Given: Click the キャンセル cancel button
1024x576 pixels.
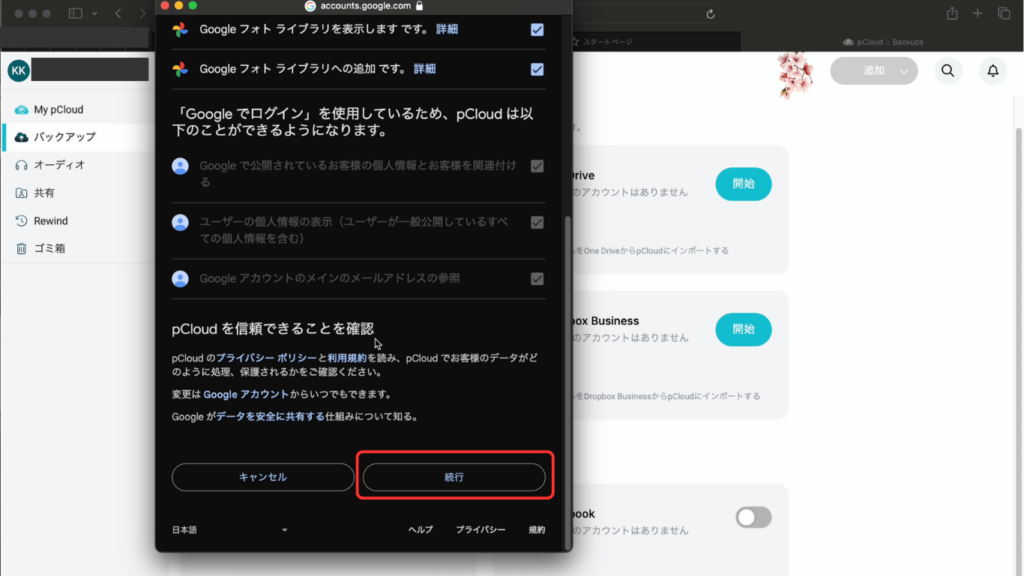Looking at the screenshot, I should (263, 477).
